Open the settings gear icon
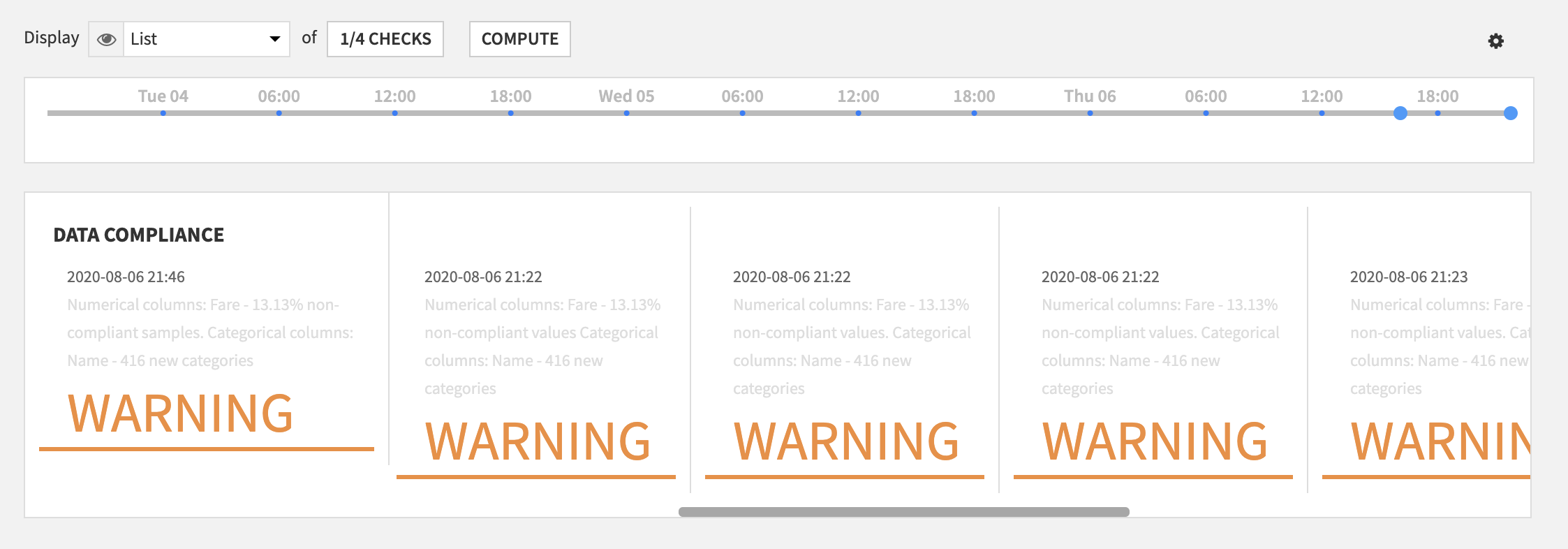The width and height of the screenshot is (1568, 549). 1495,41
